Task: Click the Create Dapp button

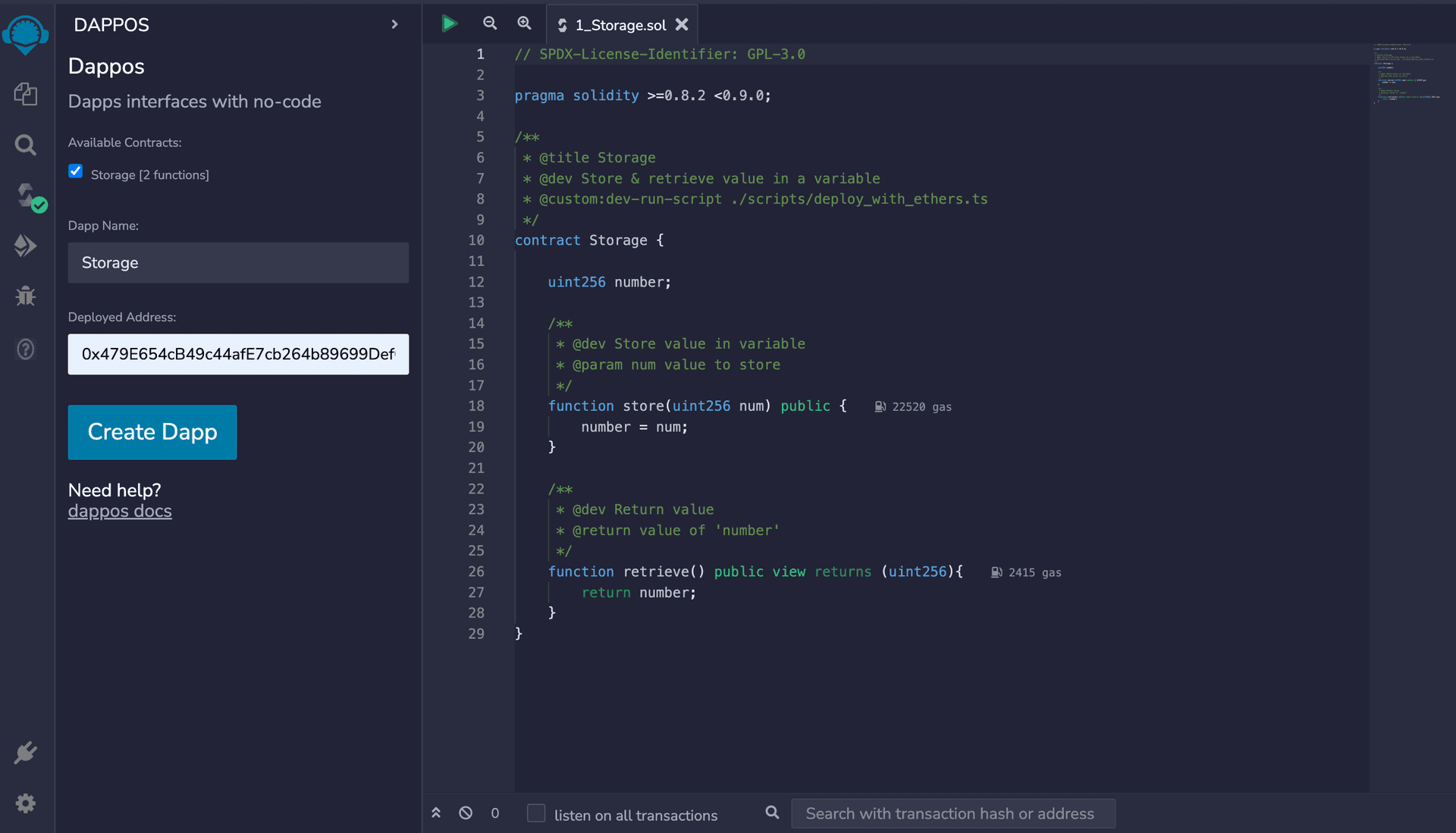Action: click(x=152, y=432)
